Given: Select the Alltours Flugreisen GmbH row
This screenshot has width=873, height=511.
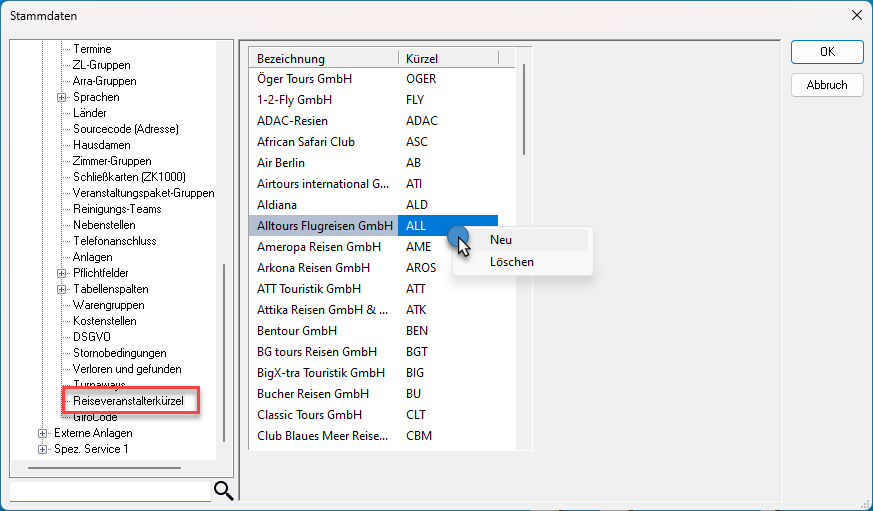Looking at the screenshot, I should pyautogui.click(x=374, y=226).
